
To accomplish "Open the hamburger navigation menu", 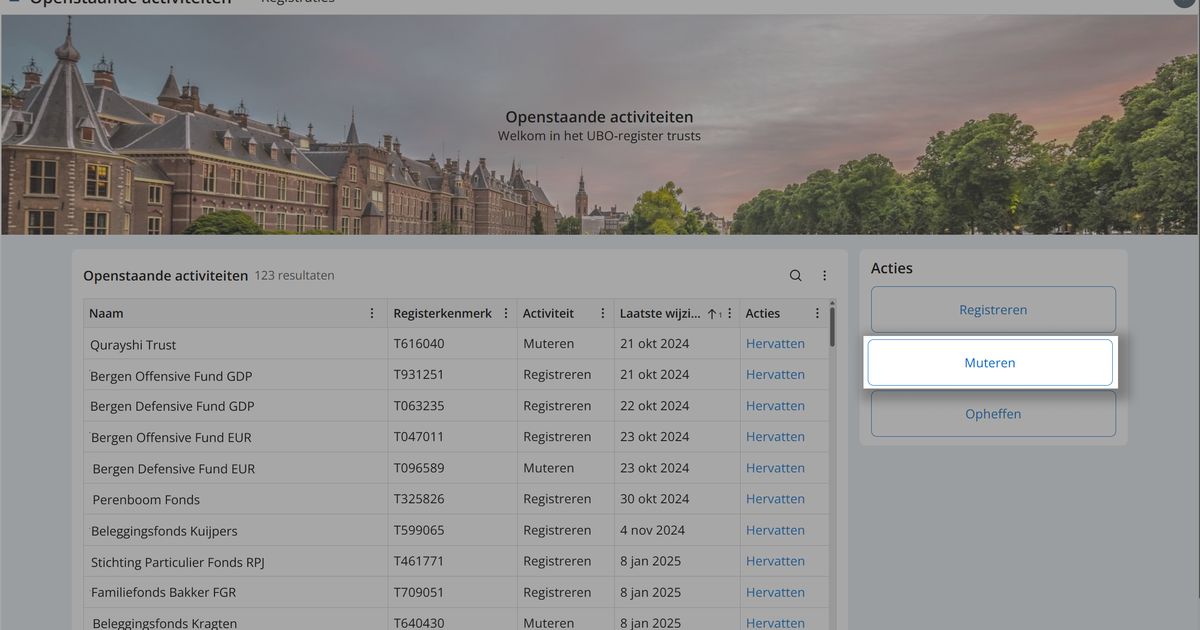I will click(x=14, y=3).
